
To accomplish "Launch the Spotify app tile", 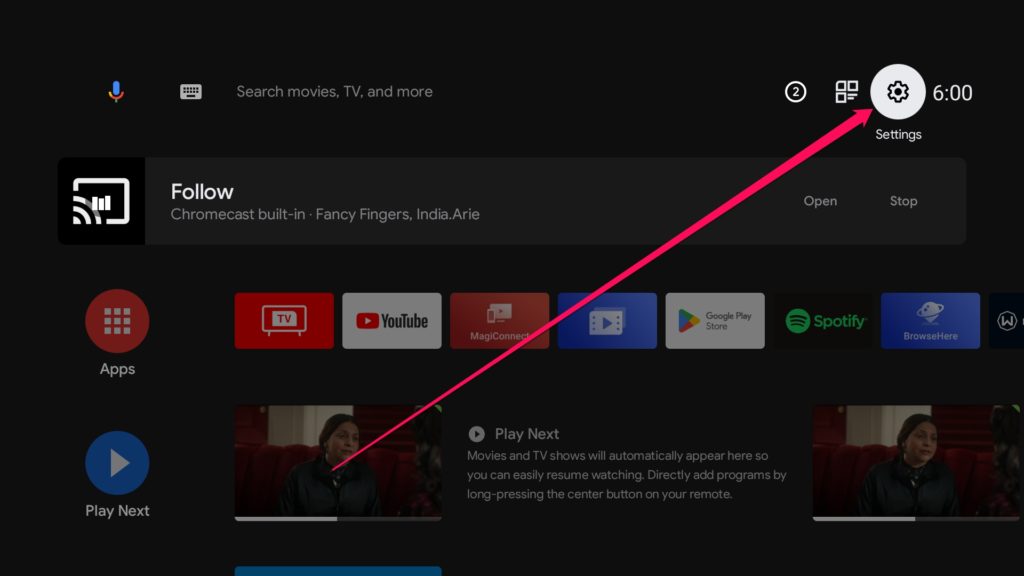I will point(823,321).
